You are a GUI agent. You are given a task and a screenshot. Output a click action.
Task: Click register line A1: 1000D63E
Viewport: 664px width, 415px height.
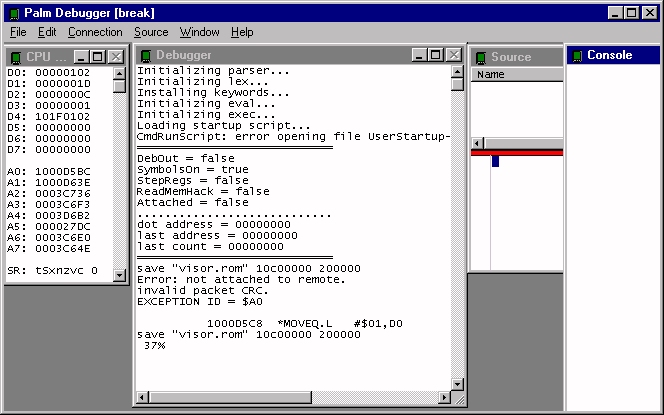[x=49, y=183]
